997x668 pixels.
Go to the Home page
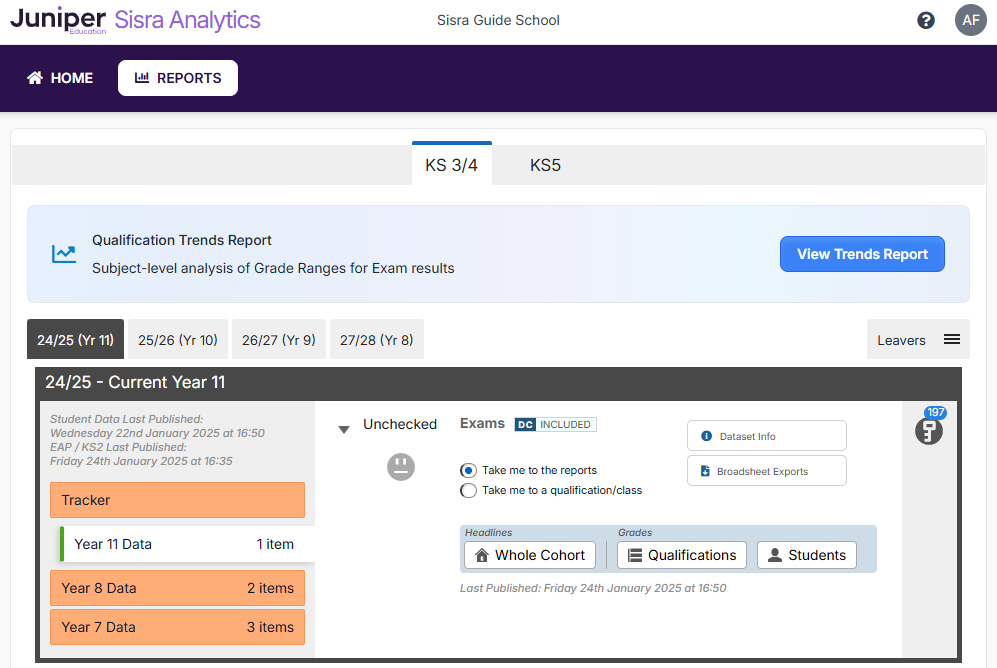[60, 78]
